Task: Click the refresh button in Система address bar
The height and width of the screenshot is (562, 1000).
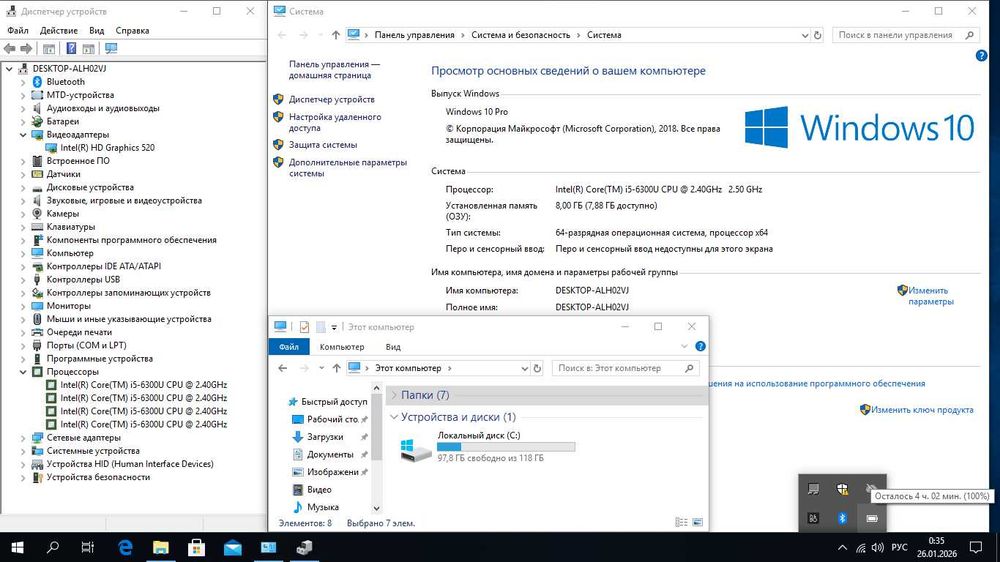Action: [818, 35]
